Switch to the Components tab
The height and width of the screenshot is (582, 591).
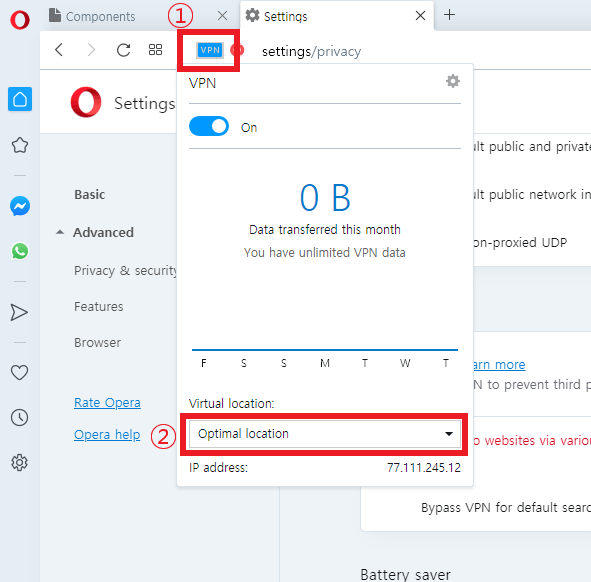100,17
